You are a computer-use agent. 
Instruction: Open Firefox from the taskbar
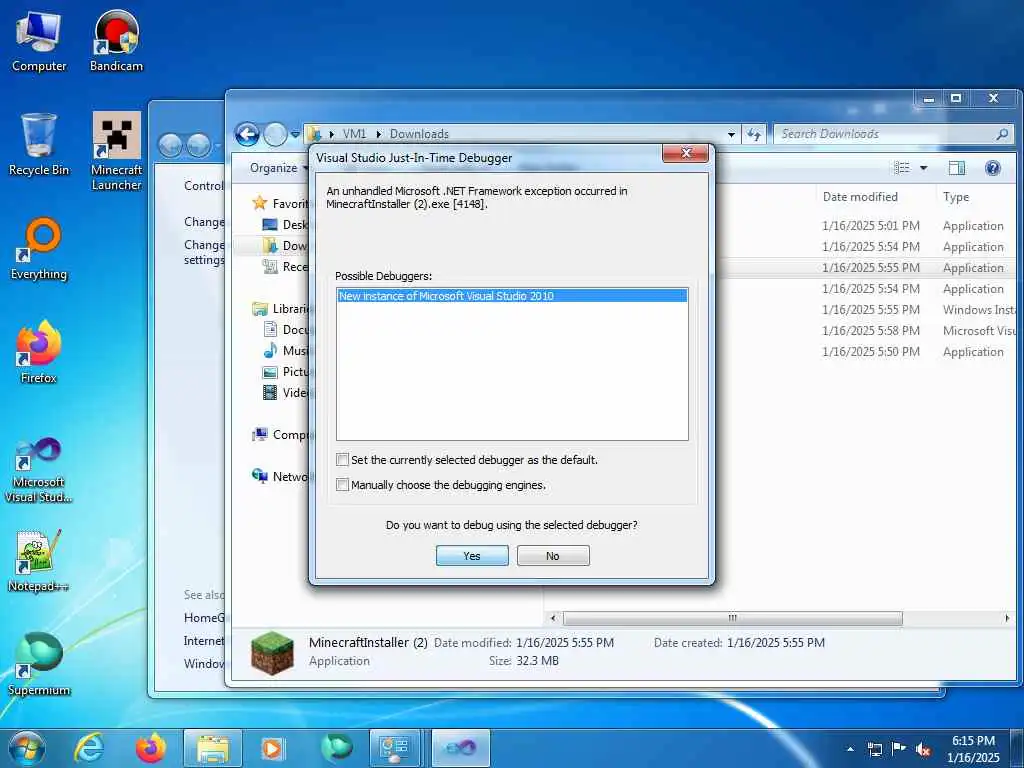pos(150,748)
